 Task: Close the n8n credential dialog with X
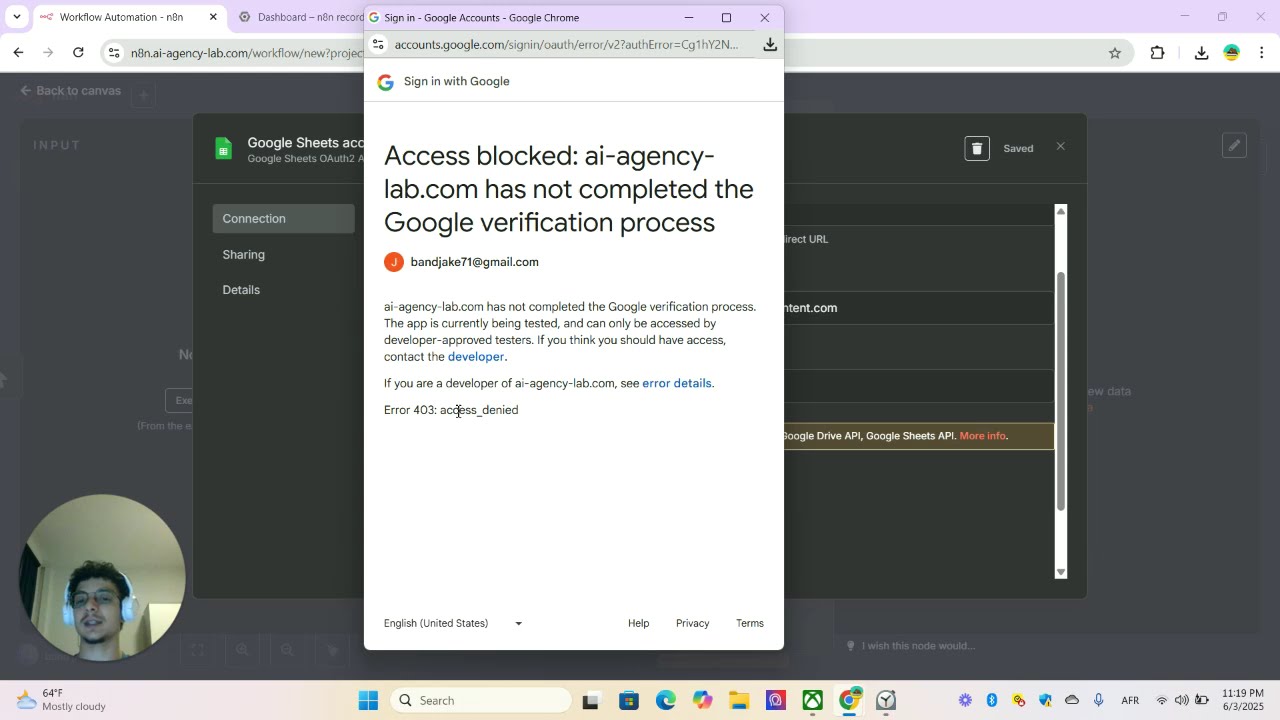(x=1061, y=147)
